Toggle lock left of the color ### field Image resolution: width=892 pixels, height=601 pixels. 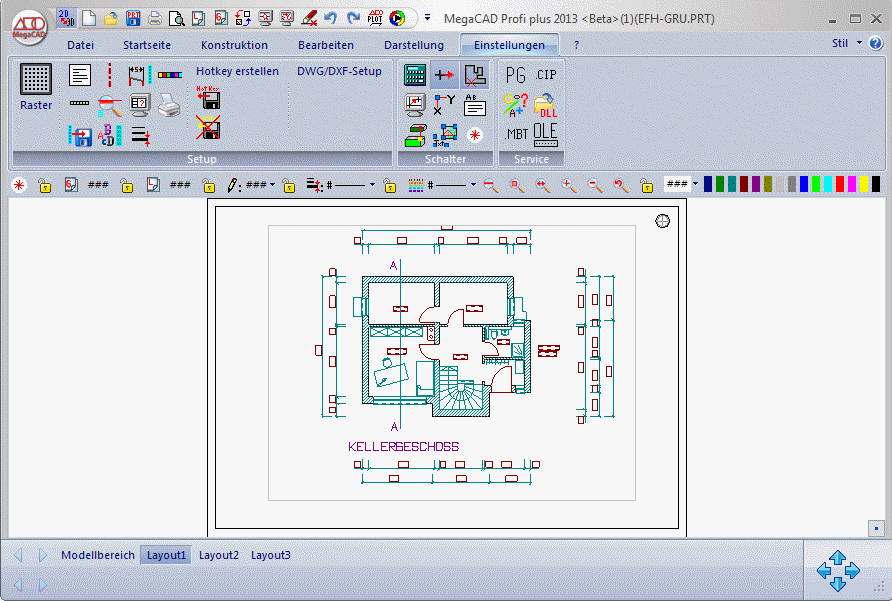[646, 186]
